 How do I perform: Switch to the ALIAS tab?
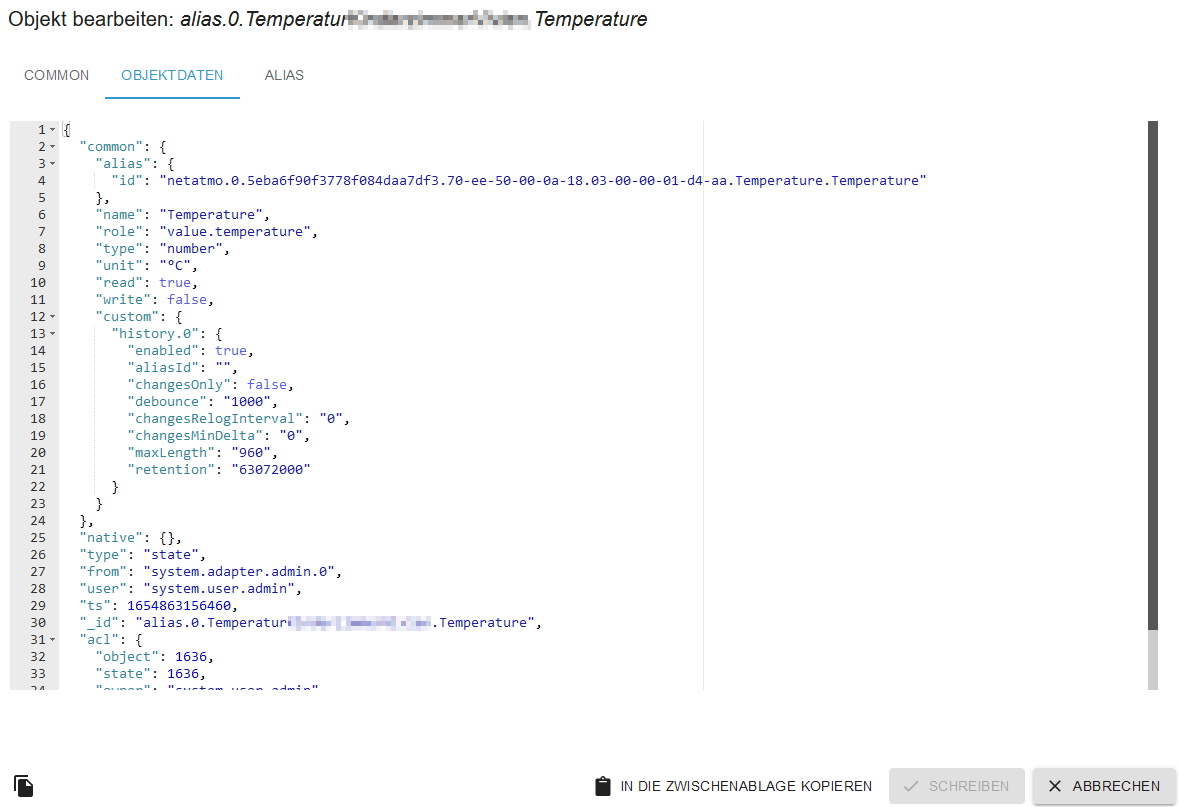[x=284, y=75]
